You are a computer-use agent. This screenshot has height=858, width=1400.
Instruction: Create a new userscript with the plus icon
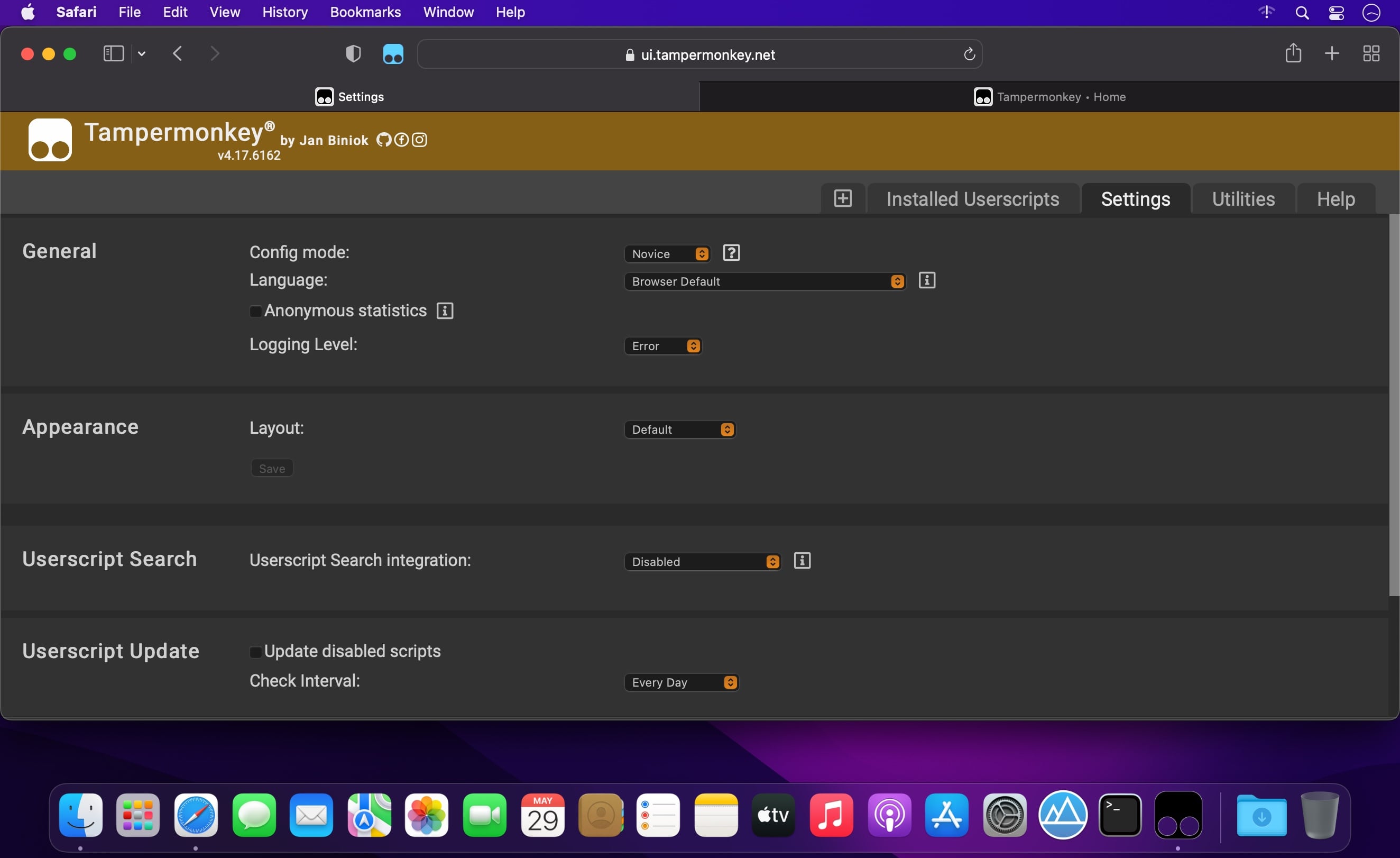tap(843, 198)
